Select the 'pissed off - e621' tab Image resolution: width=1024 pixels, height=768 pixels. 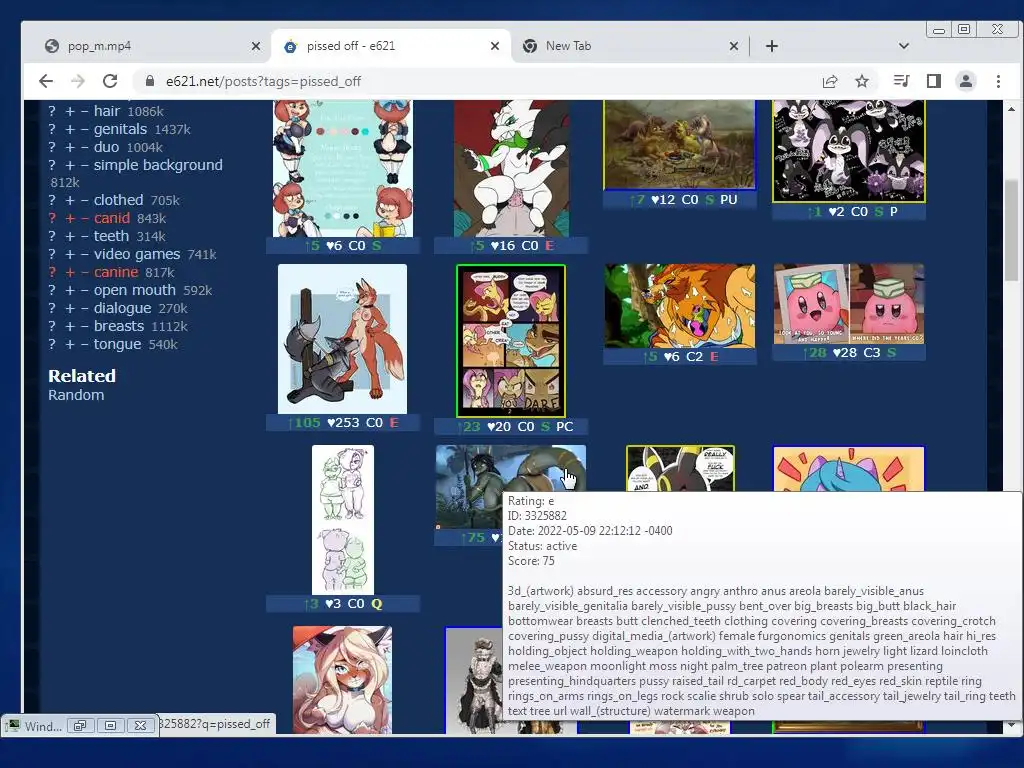click(392, 46)
